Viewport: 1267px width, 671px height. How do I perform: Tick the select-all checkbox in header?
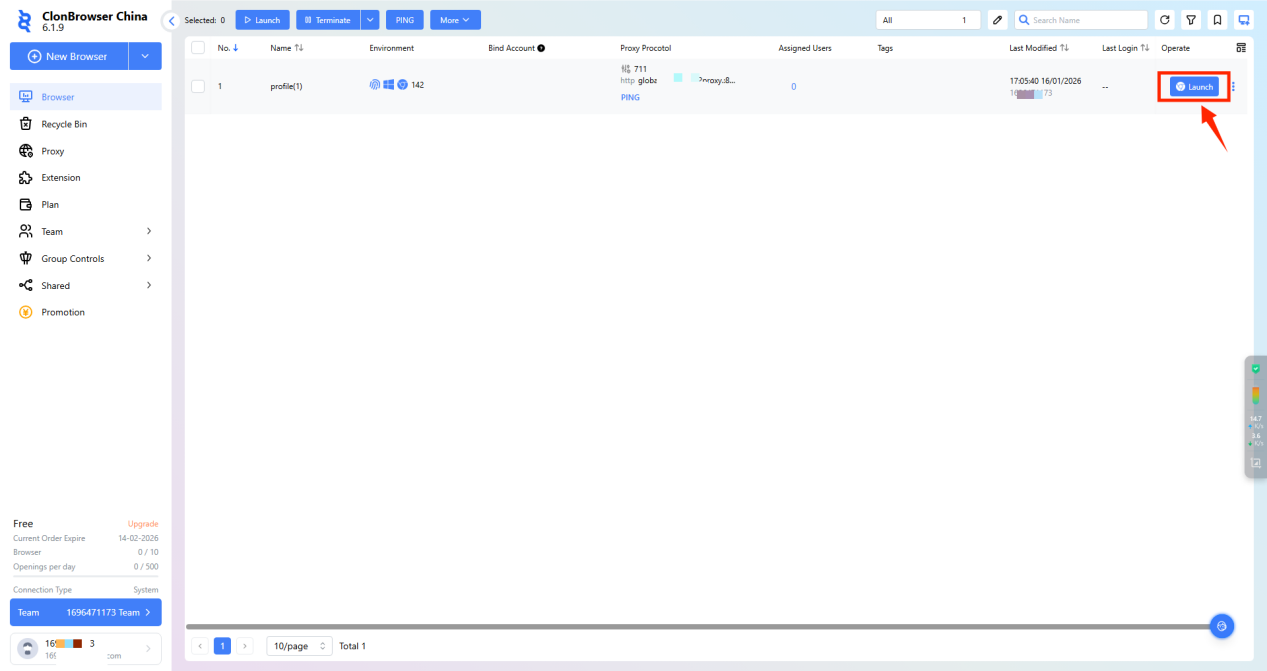[x=198, y=48]
